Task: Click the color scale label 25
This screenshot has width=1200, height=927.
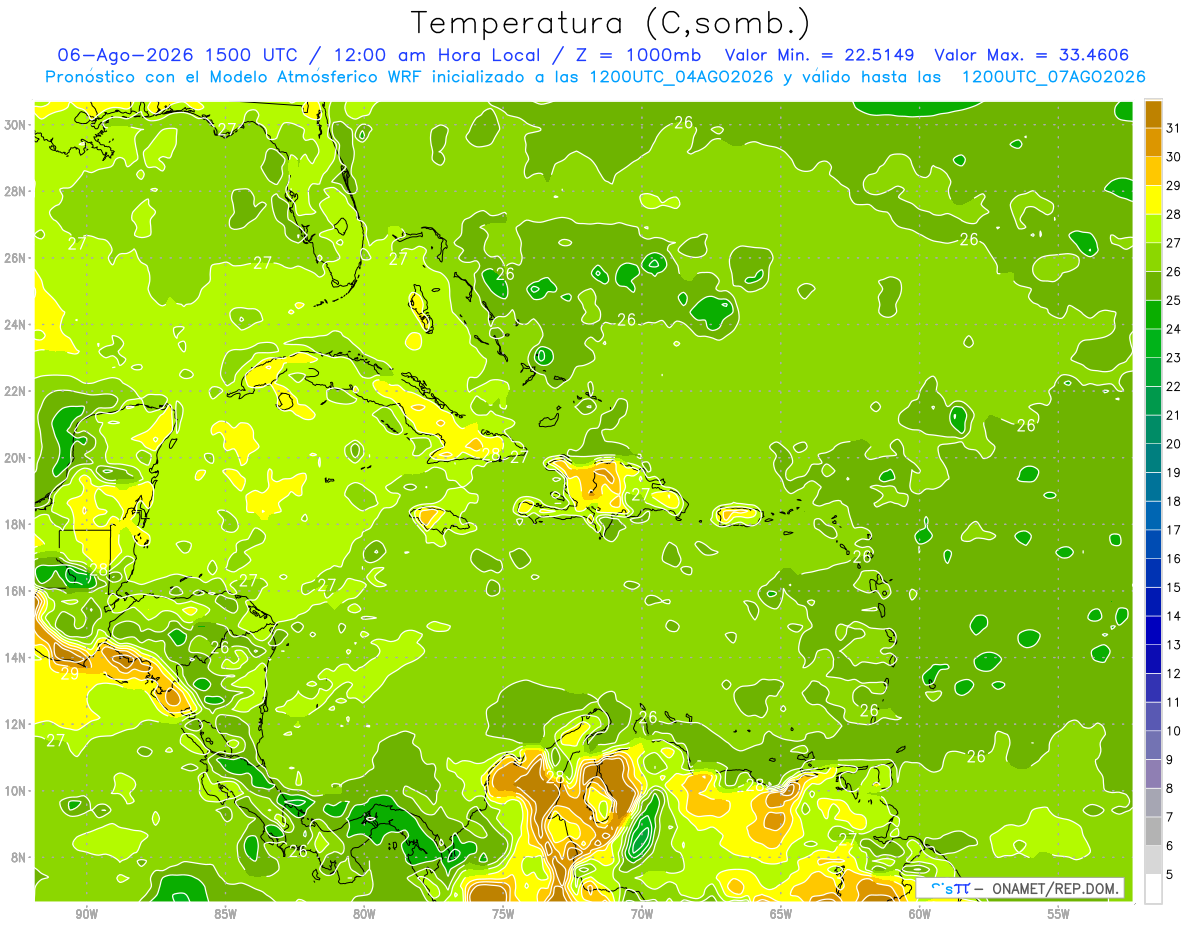Action: coord(1174,299)
